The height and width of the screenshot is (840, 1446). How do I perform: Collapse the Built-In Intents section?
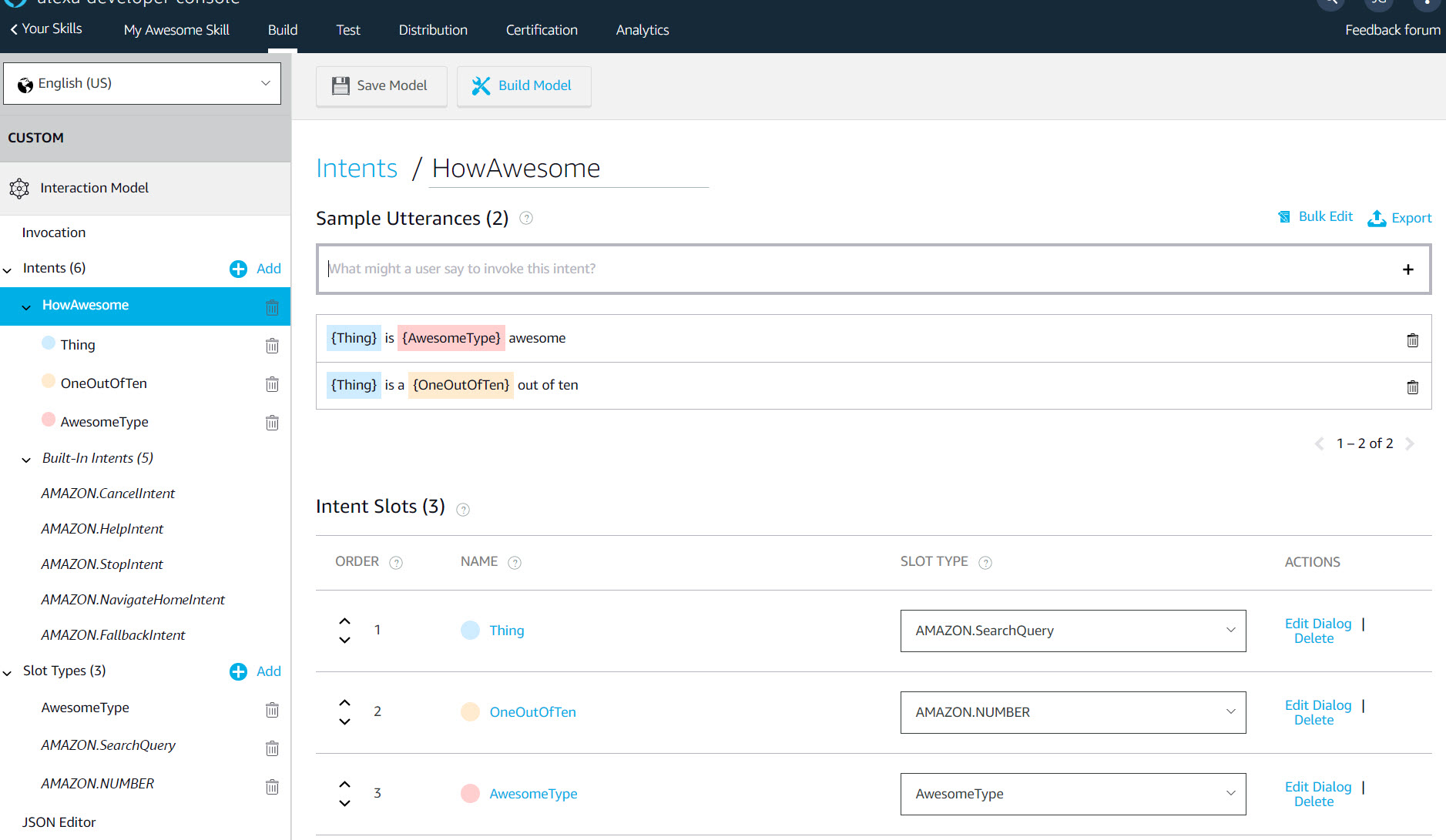coord(26,460)
